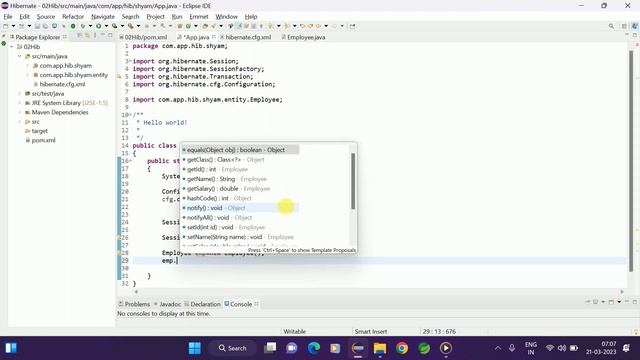The width and height of the screenshot is (640, 360).
Task: Click the Open Perspective icon
Action: click(x=624, y=26)
